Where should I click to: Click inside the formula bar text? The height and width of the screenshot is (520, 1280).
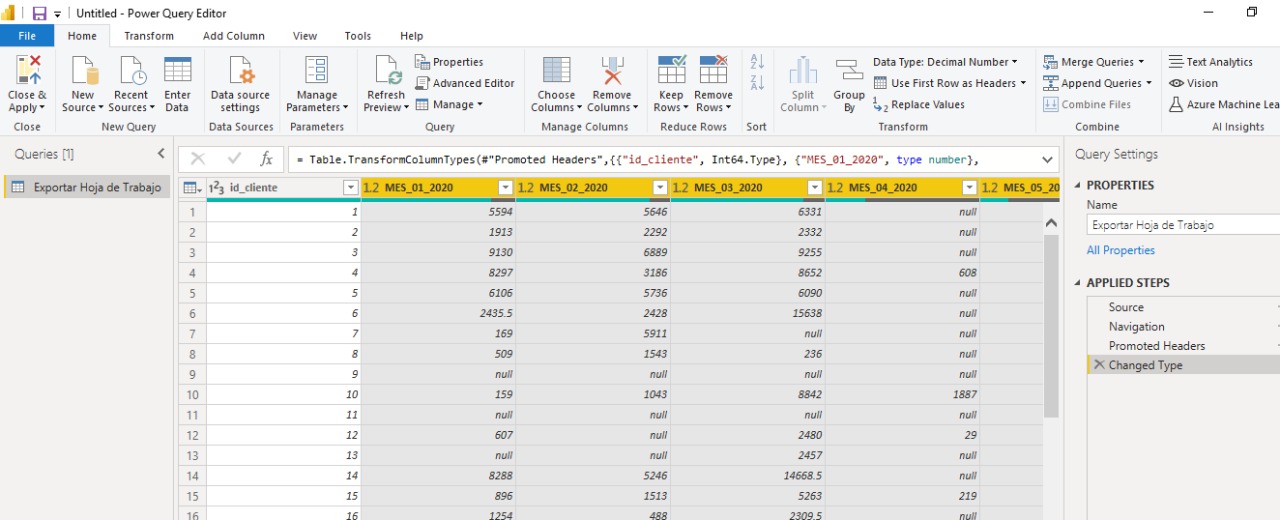point(660,159)
